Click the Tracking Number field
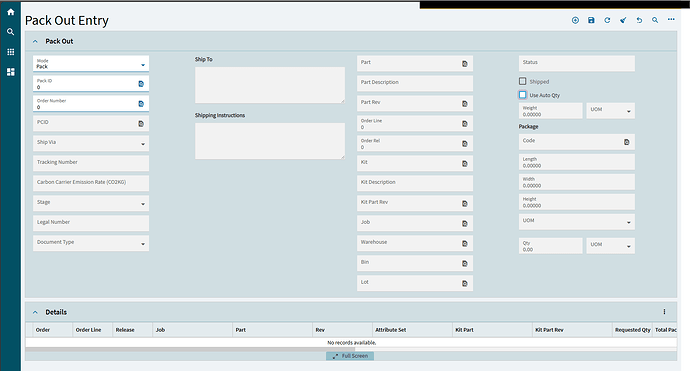Image resolution: width=690 pixels, height=371 pixels. [x=91, y=164]
